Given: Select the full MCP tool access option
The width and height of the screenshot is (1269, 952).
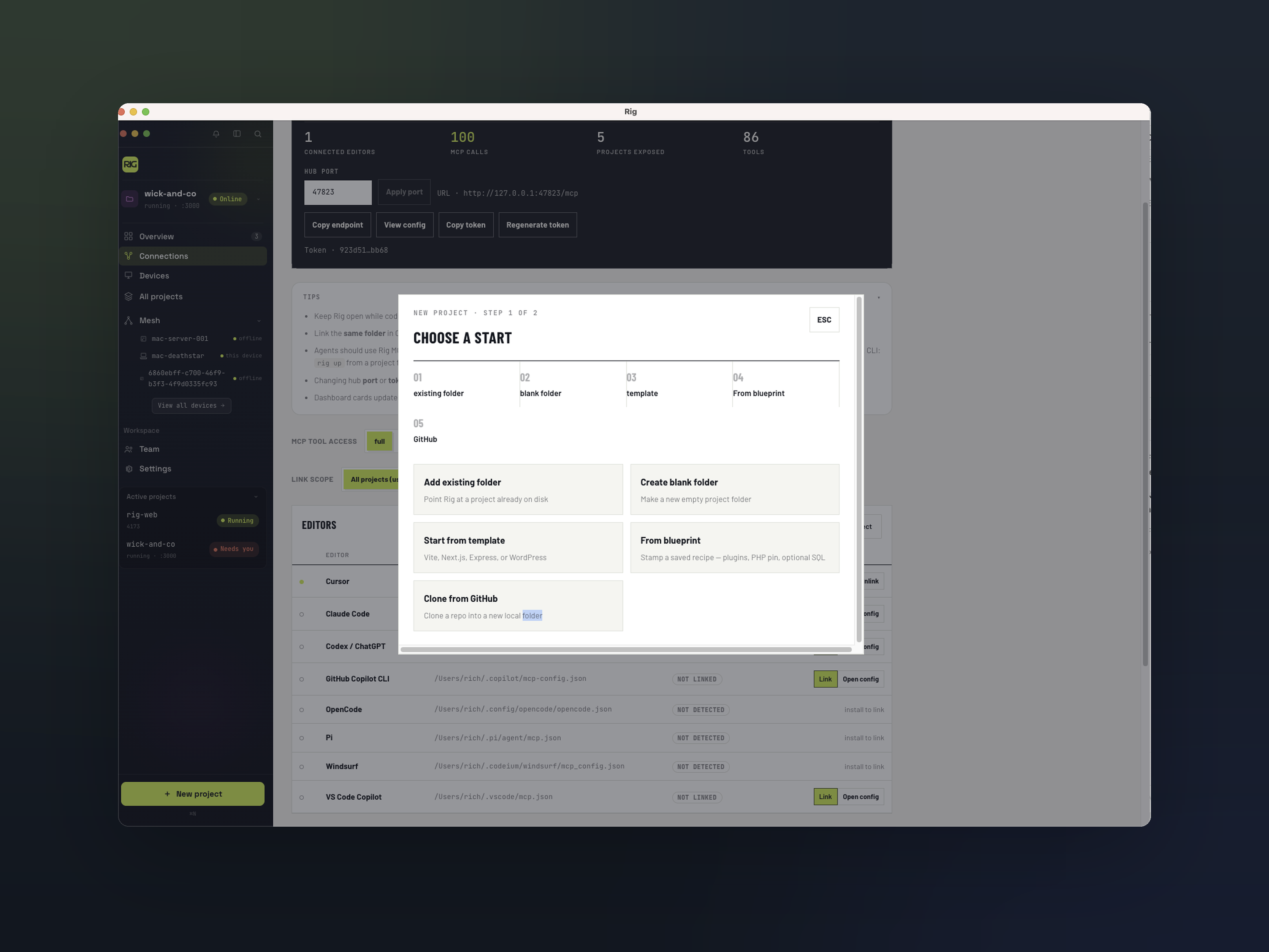Looking at the screenshot, I should click(x=380, y=442).
